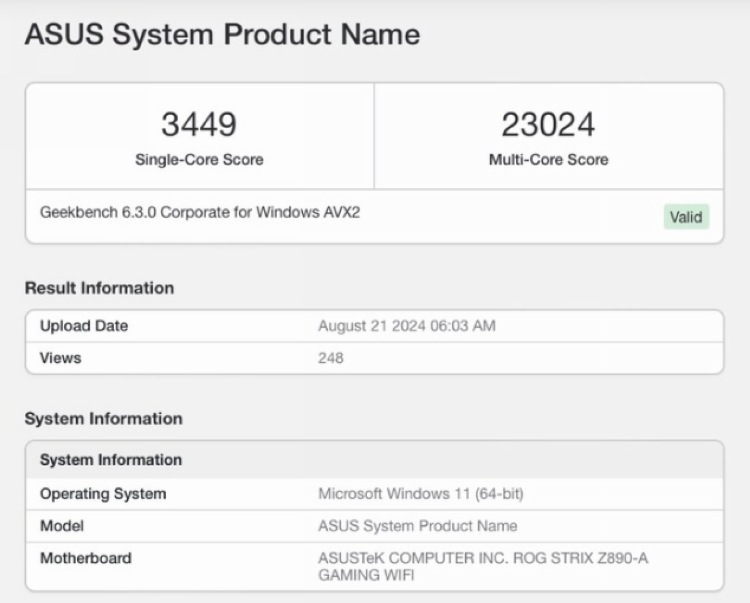Click the Motherboard row label
Viewport: 750px width, 603px height.
point(85,558)
